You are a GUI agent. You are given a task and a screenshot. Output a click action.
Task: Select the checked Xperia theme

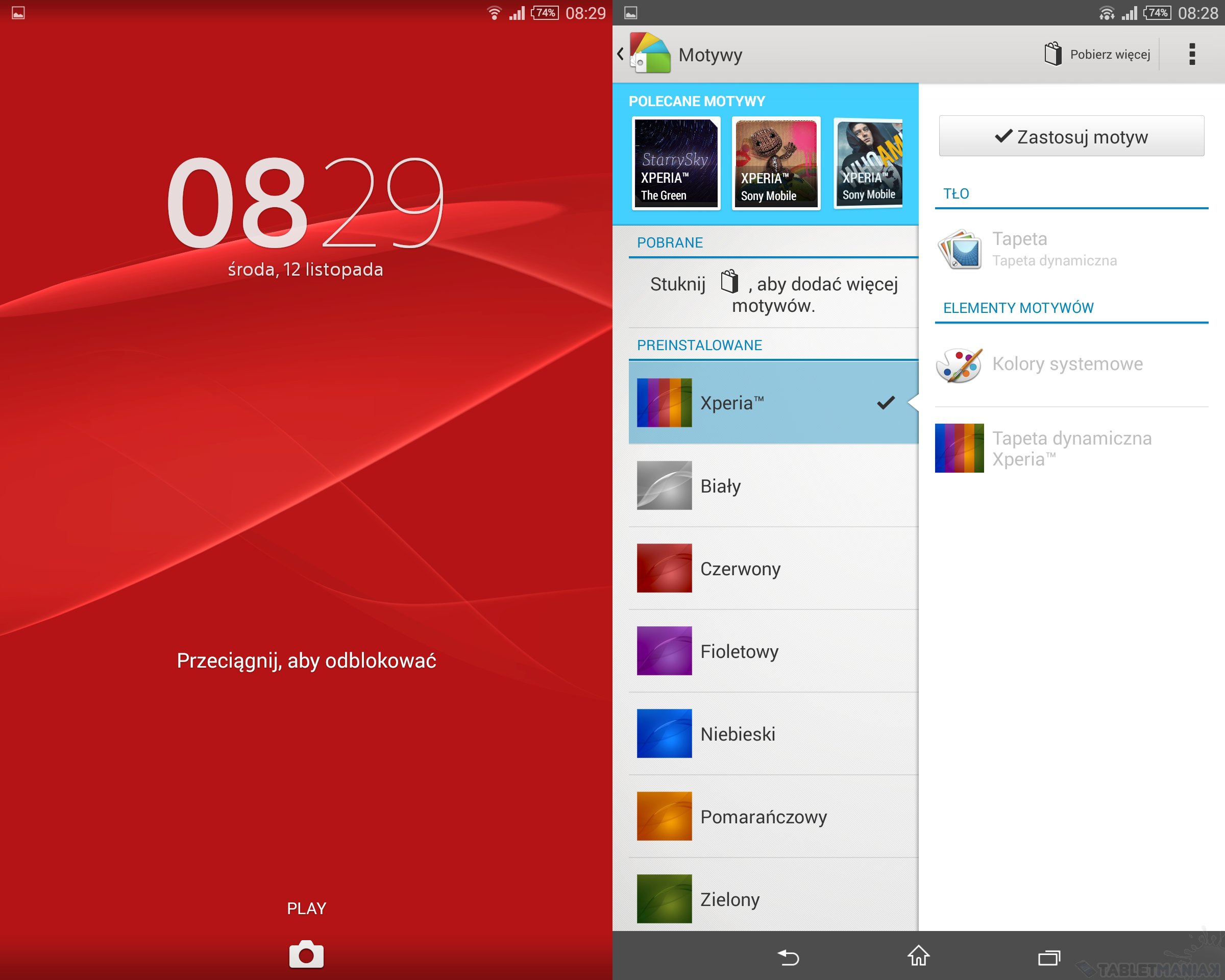(x=773, y=403)
